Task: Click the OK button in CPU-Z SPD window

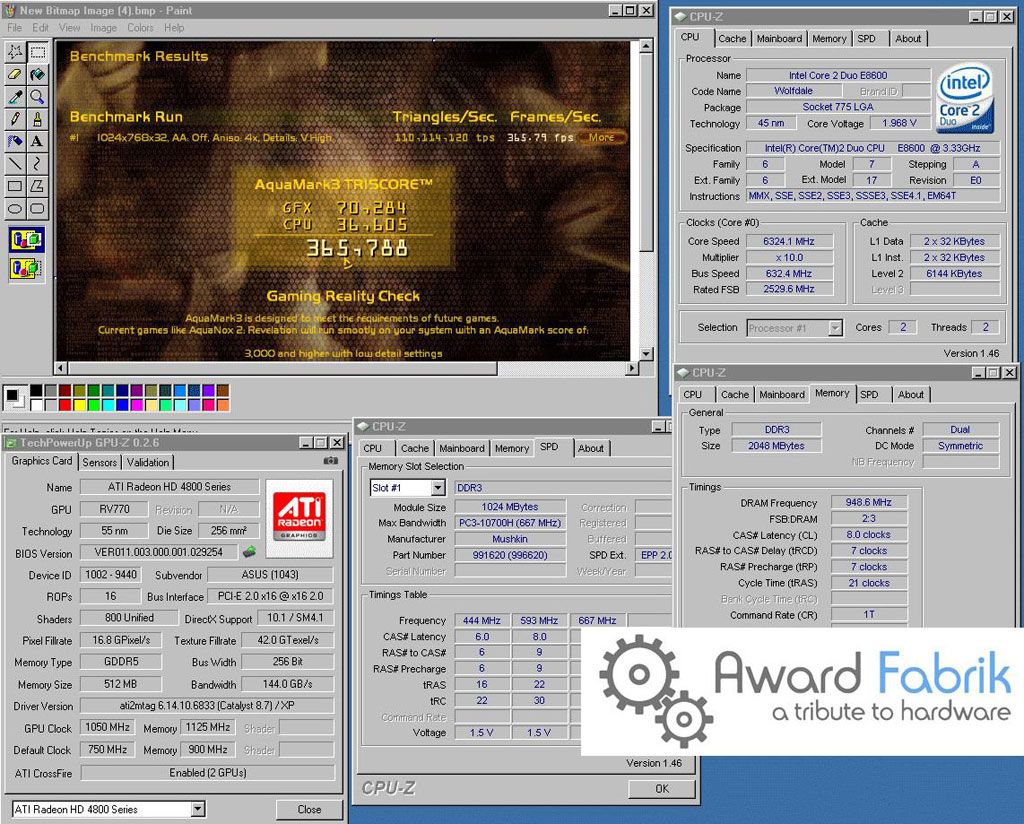Action: click(662, 789)
